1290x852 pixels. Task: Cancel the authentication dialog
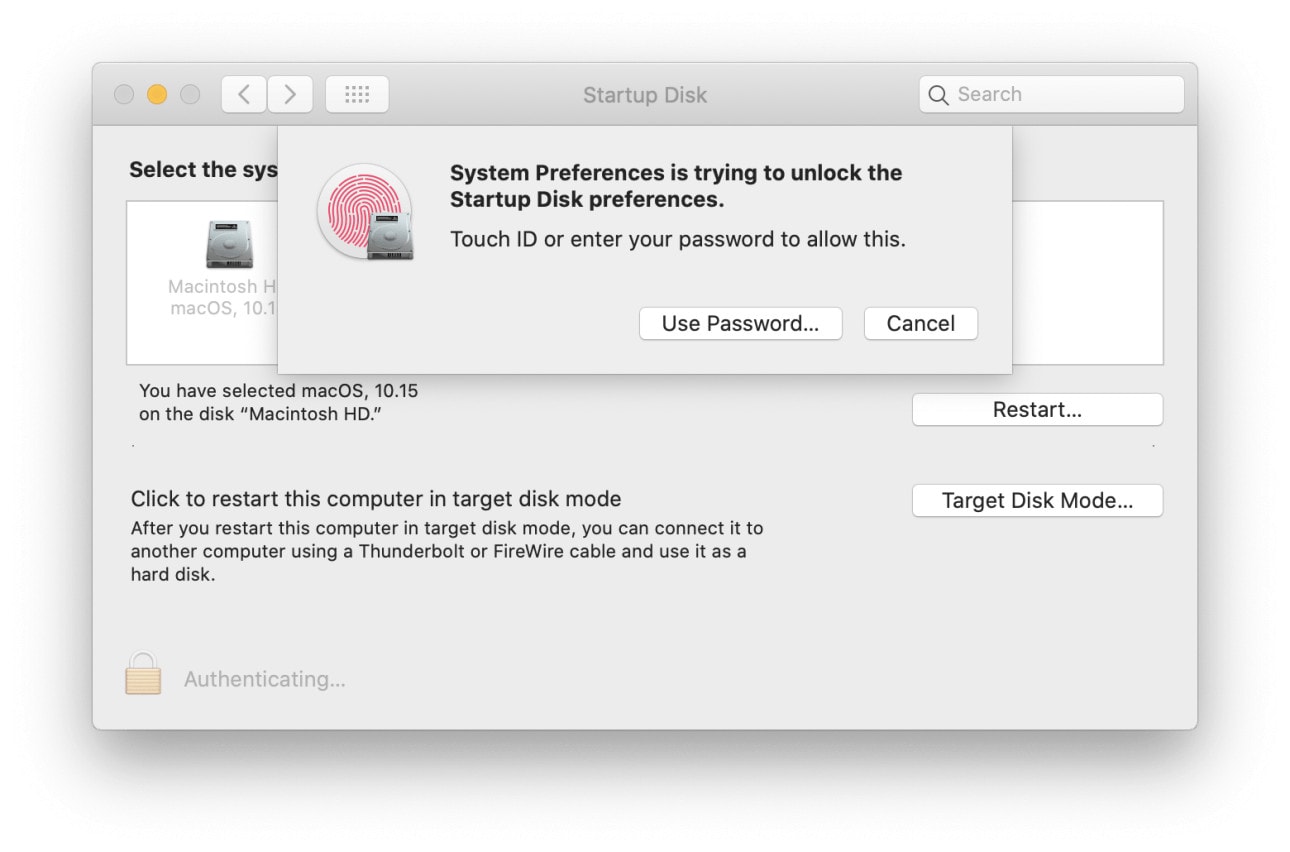coord(920,324)
